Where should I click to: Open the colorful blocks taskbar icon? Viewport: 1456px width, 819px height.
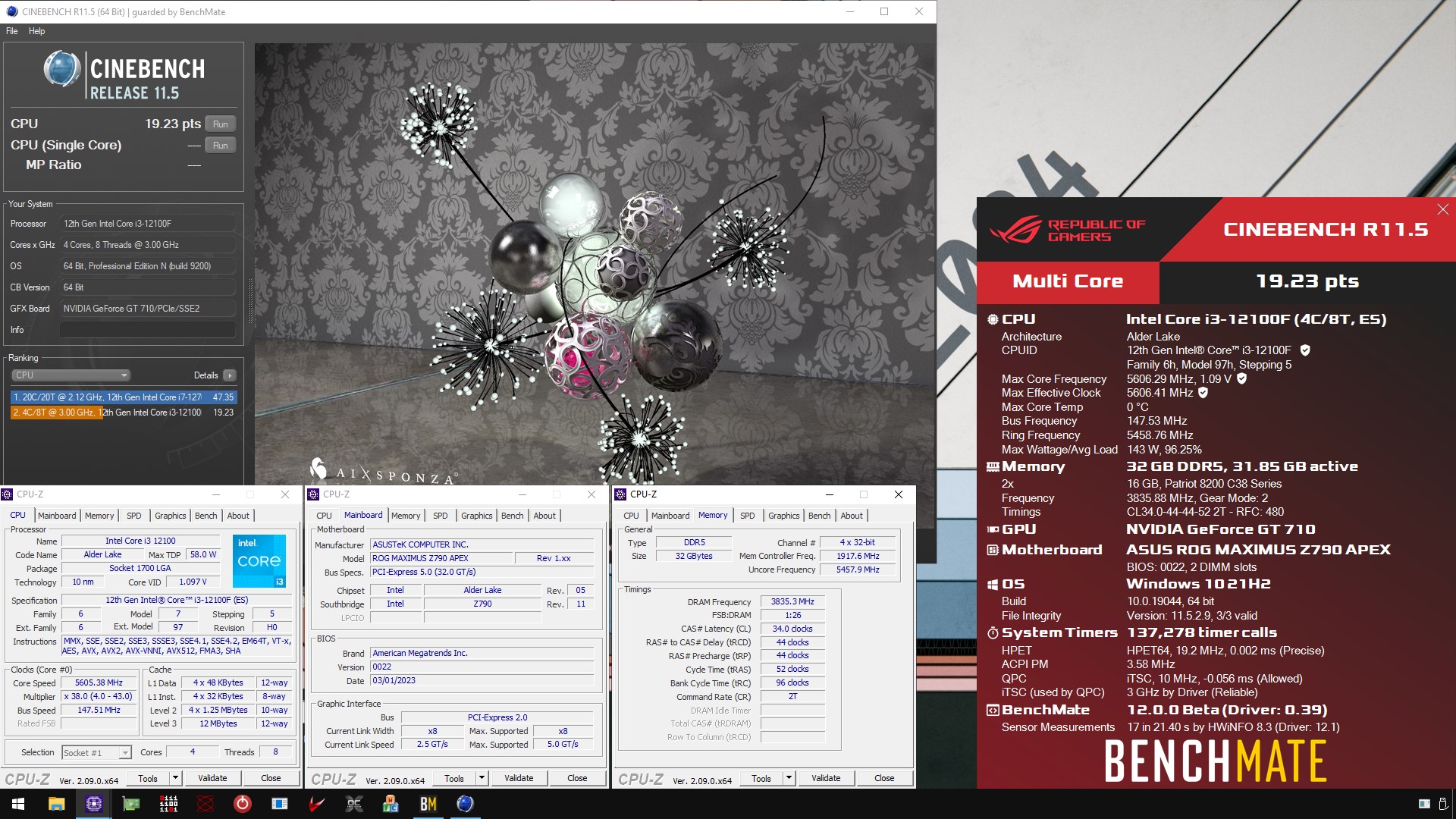pos(391,804)
